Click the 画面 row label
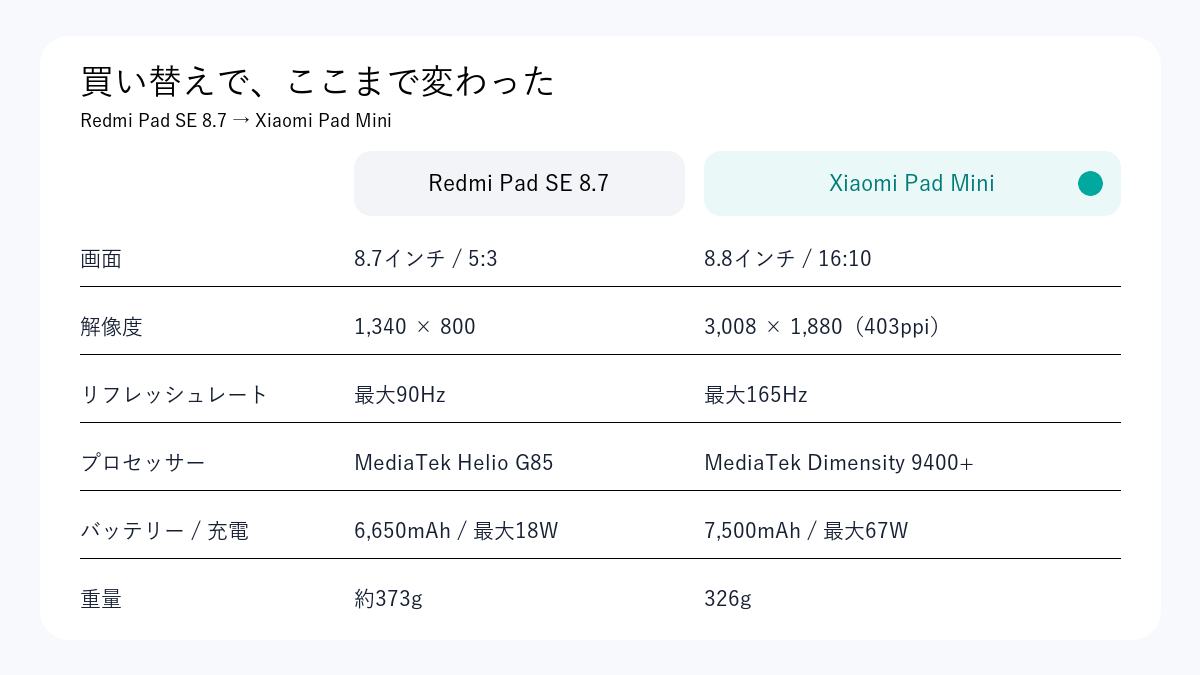Image resolution: width=1200 pixels, height=675 pixels. pyautogui.click(x=101, y=259)
